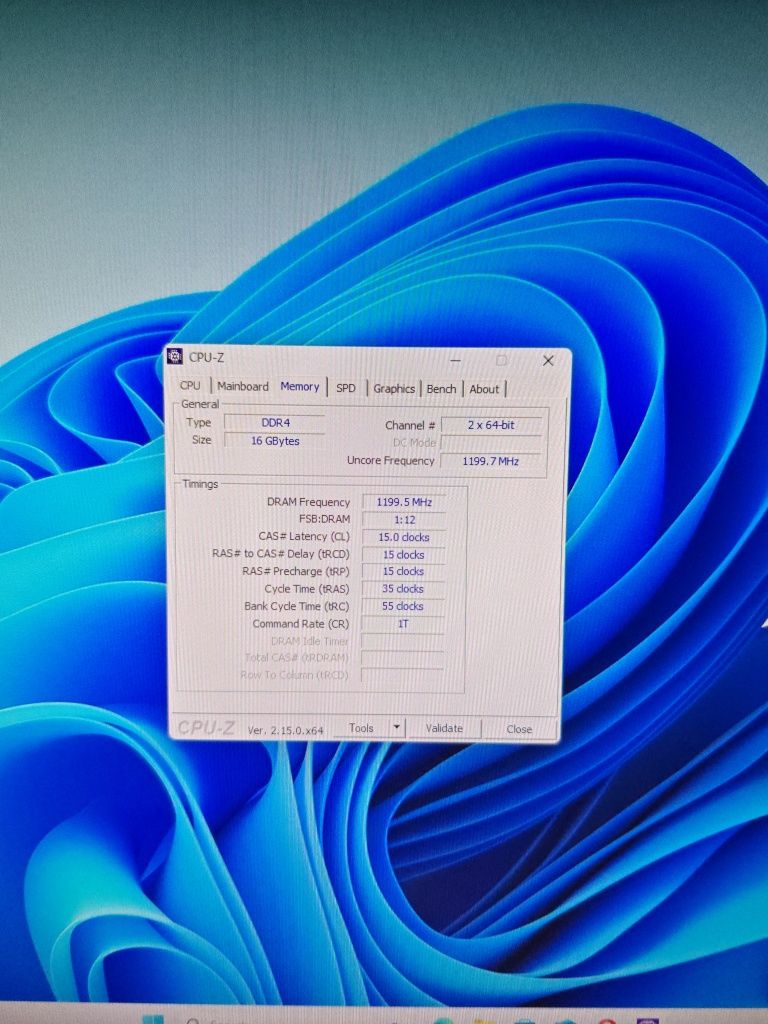The width and height of the screenshot is (768, 1024).
Task: Click the Uncore Frequency 1199.7 MHz value
Action: tap(491, 461)
